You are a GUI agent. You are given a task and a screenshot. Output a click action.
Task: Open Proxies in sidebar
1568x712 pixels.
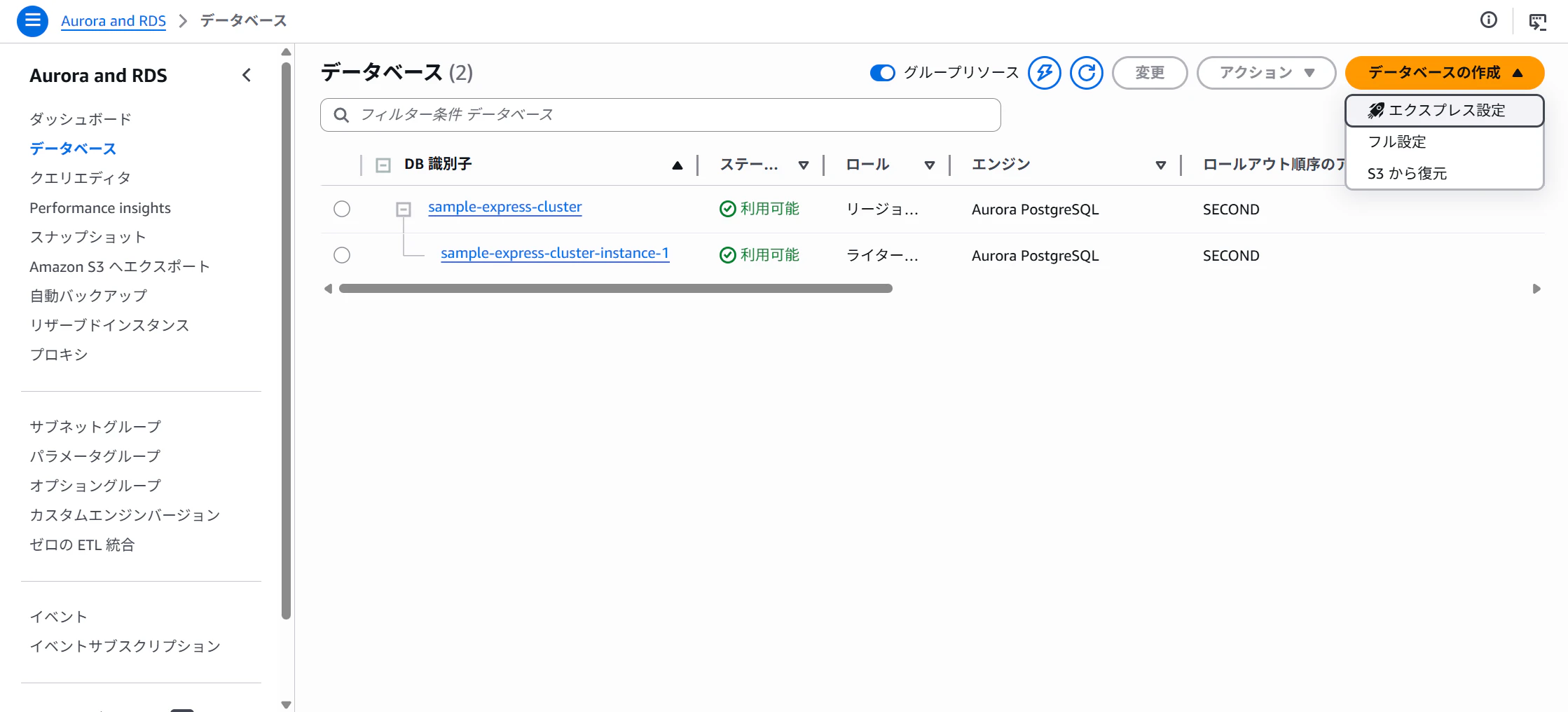(59, 355)
